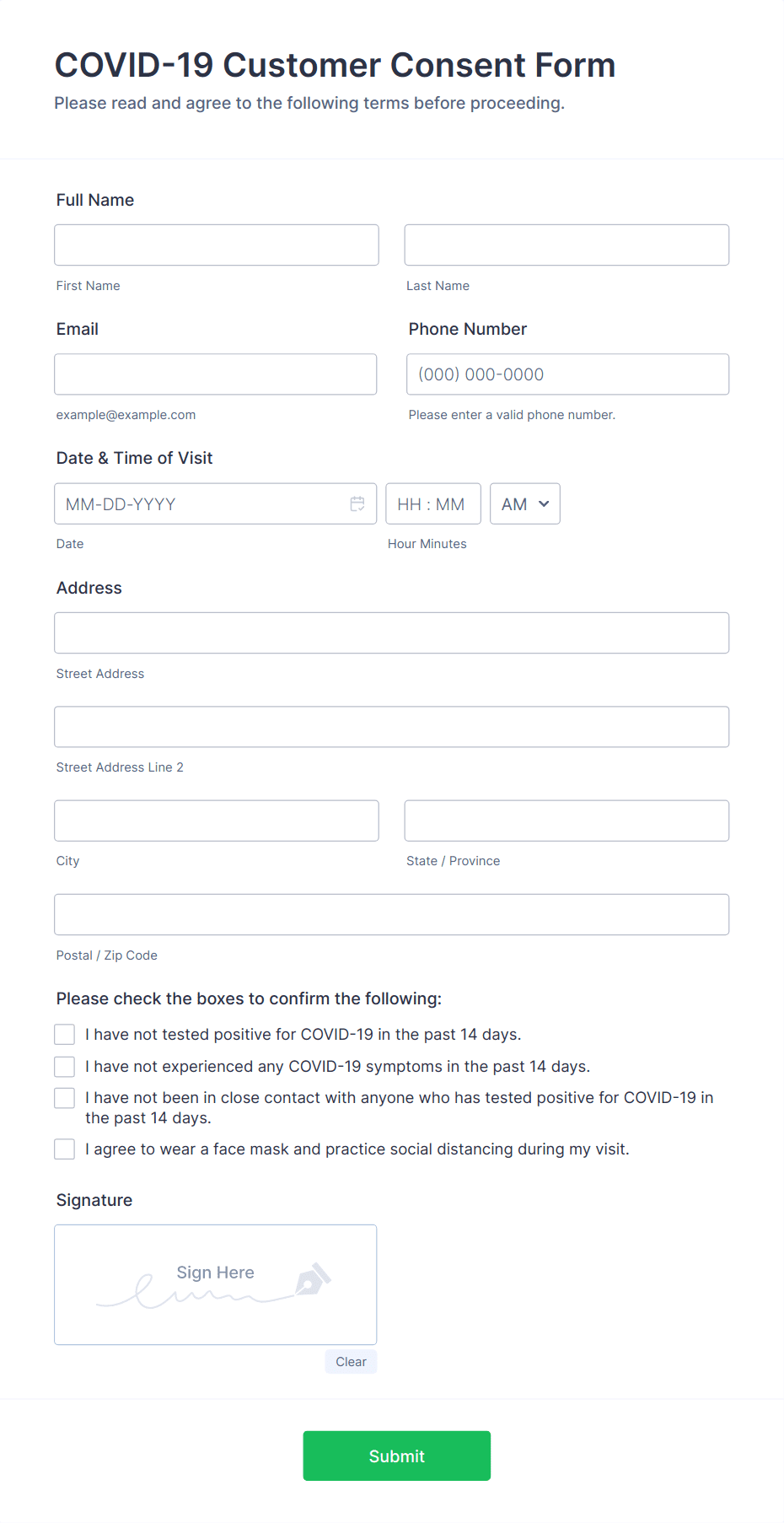The image size is (784, 1523).
Task: Click the Email input field
Action: (215, 374)
